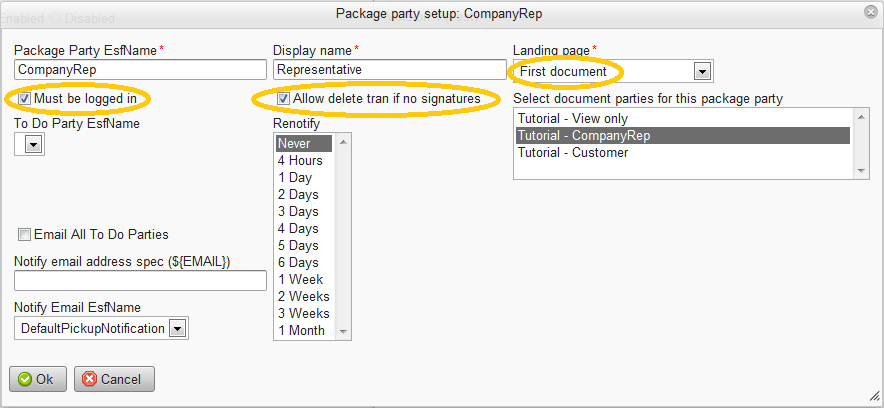Enable Email All To Do Parties
This screenshot has height=408, width=884.
[24, 235]
